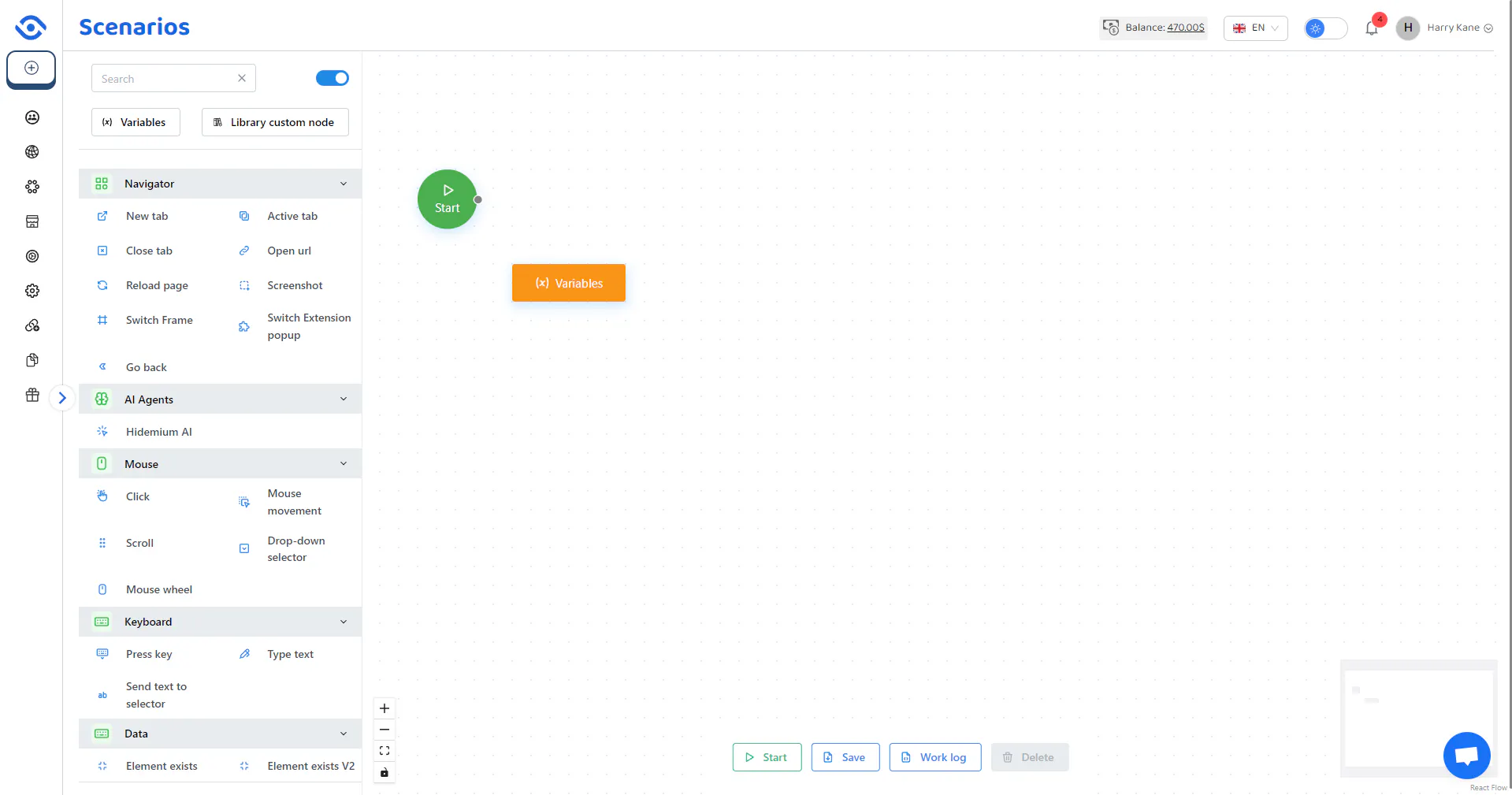The height and width of the screenshot is (795, 1512).
Task: Zoom out the canvas with minus
Action: point(385,730)
